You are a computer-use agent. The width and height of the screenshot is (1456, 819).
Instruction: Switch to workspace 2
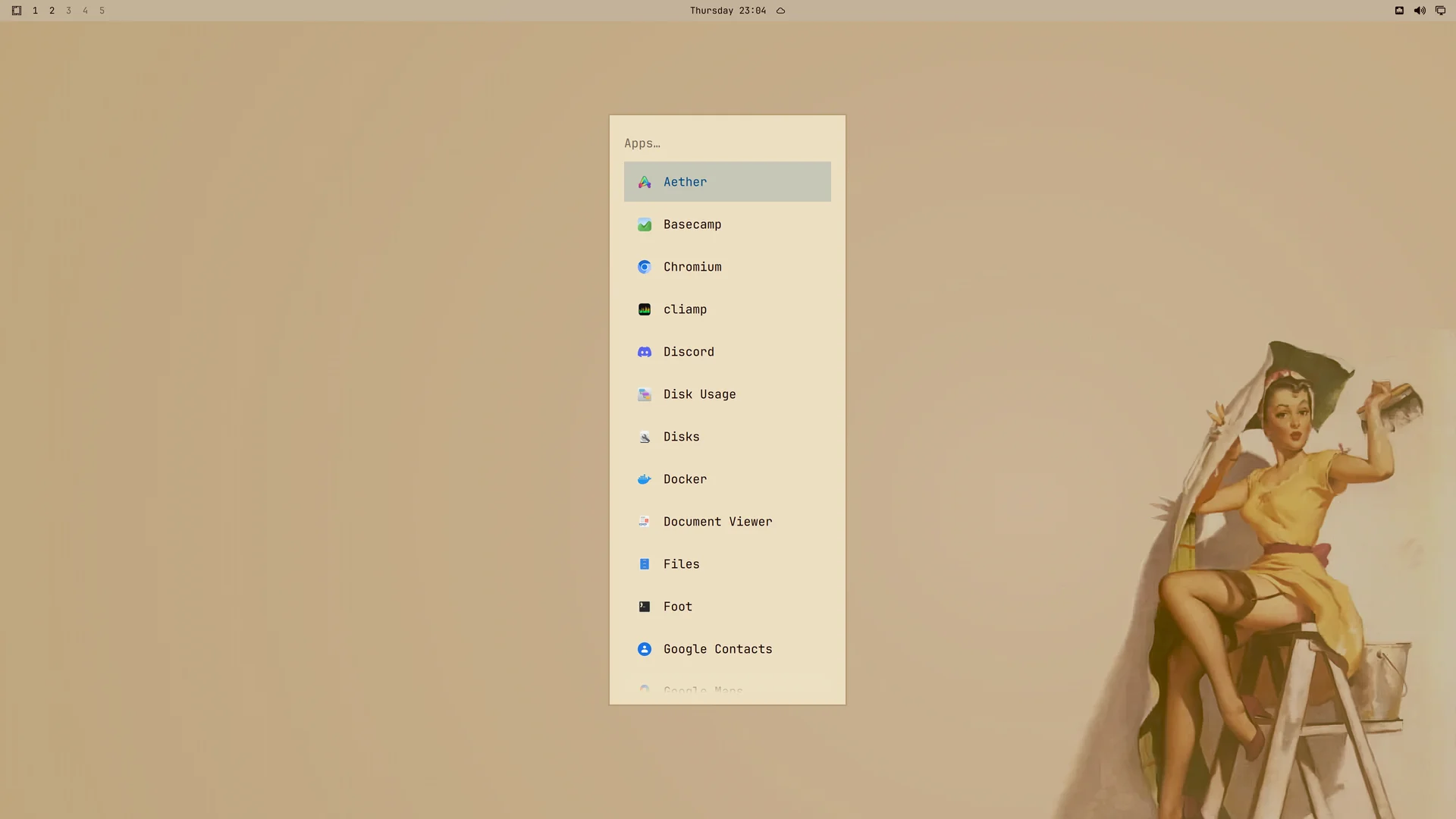[x=52, y=11]
